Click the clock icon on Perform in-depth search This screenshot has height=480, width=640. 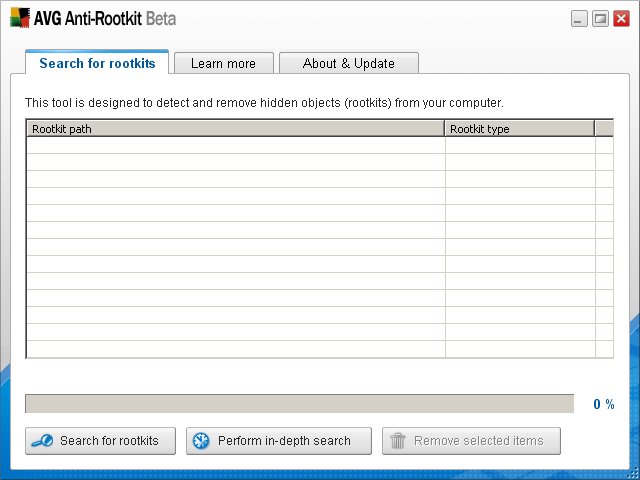[201, 441]
